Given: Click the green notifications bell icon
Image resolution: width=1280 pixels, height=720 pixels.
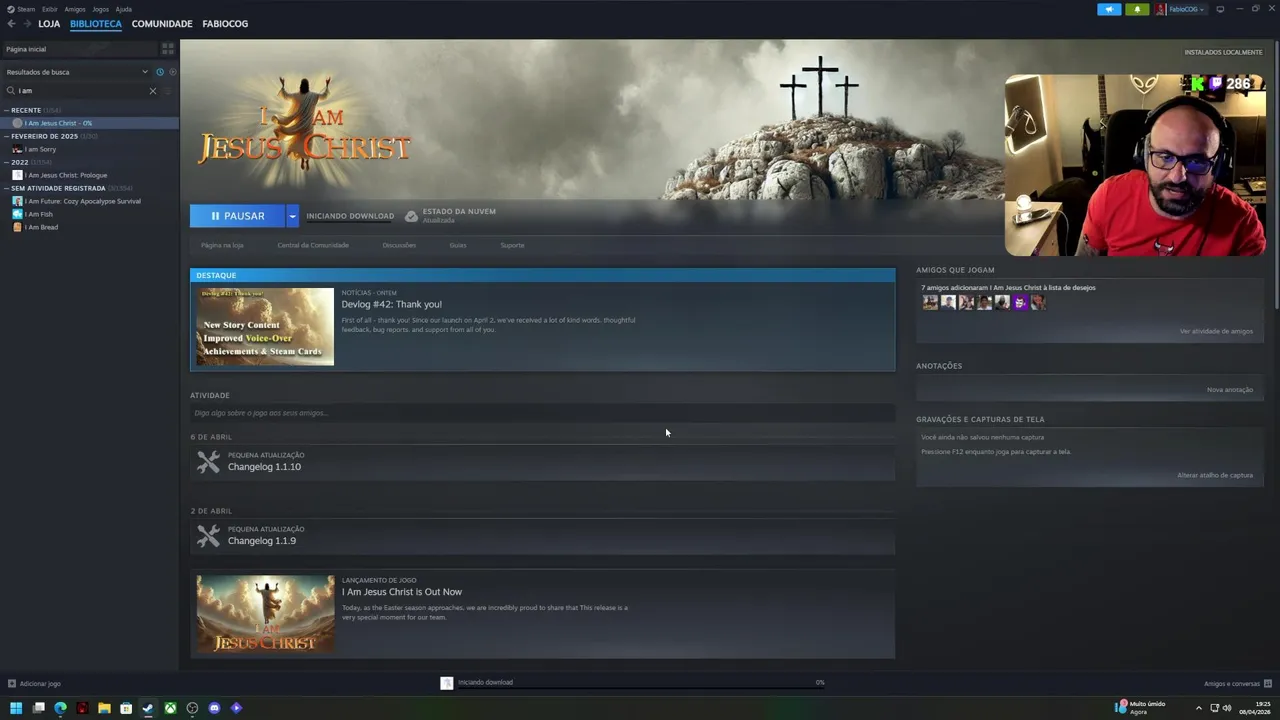Looking at the screenshot, I should coord(1137,9).
